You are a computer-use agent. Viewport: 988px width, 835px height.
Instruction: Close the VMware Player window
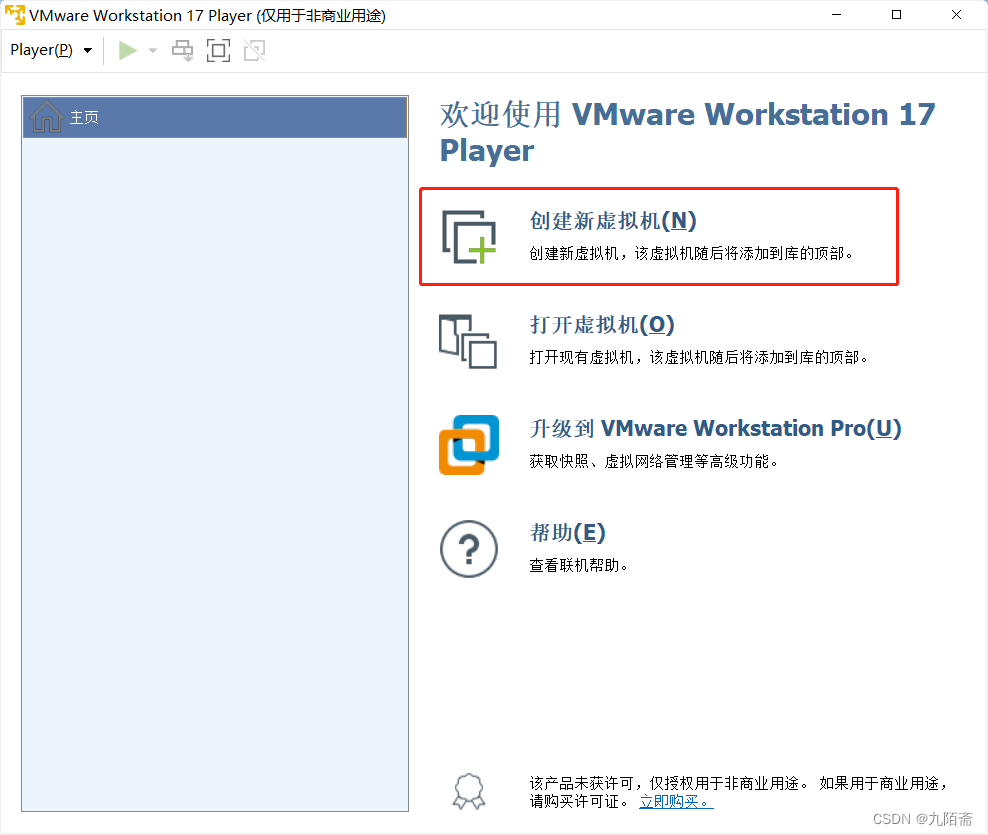pos(956,14)
